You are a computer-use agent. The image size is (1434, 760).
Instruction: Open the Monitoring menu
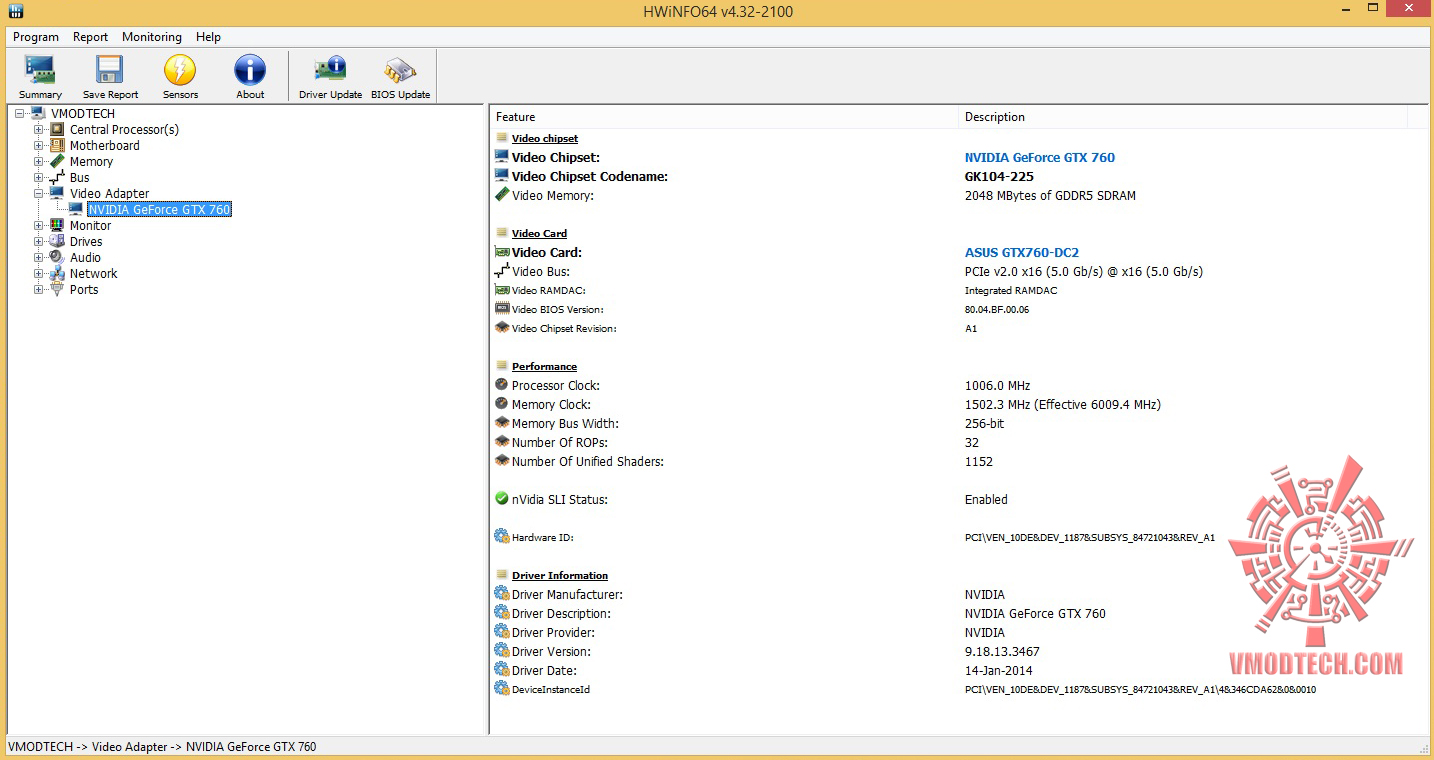152,37
